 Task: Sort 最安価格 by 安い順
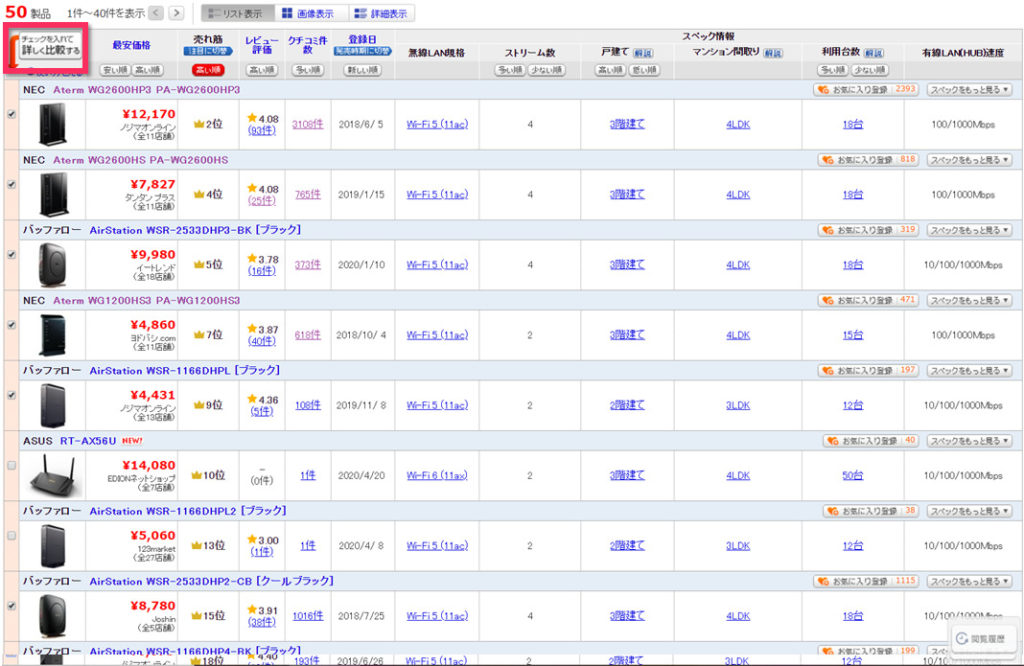115,70
